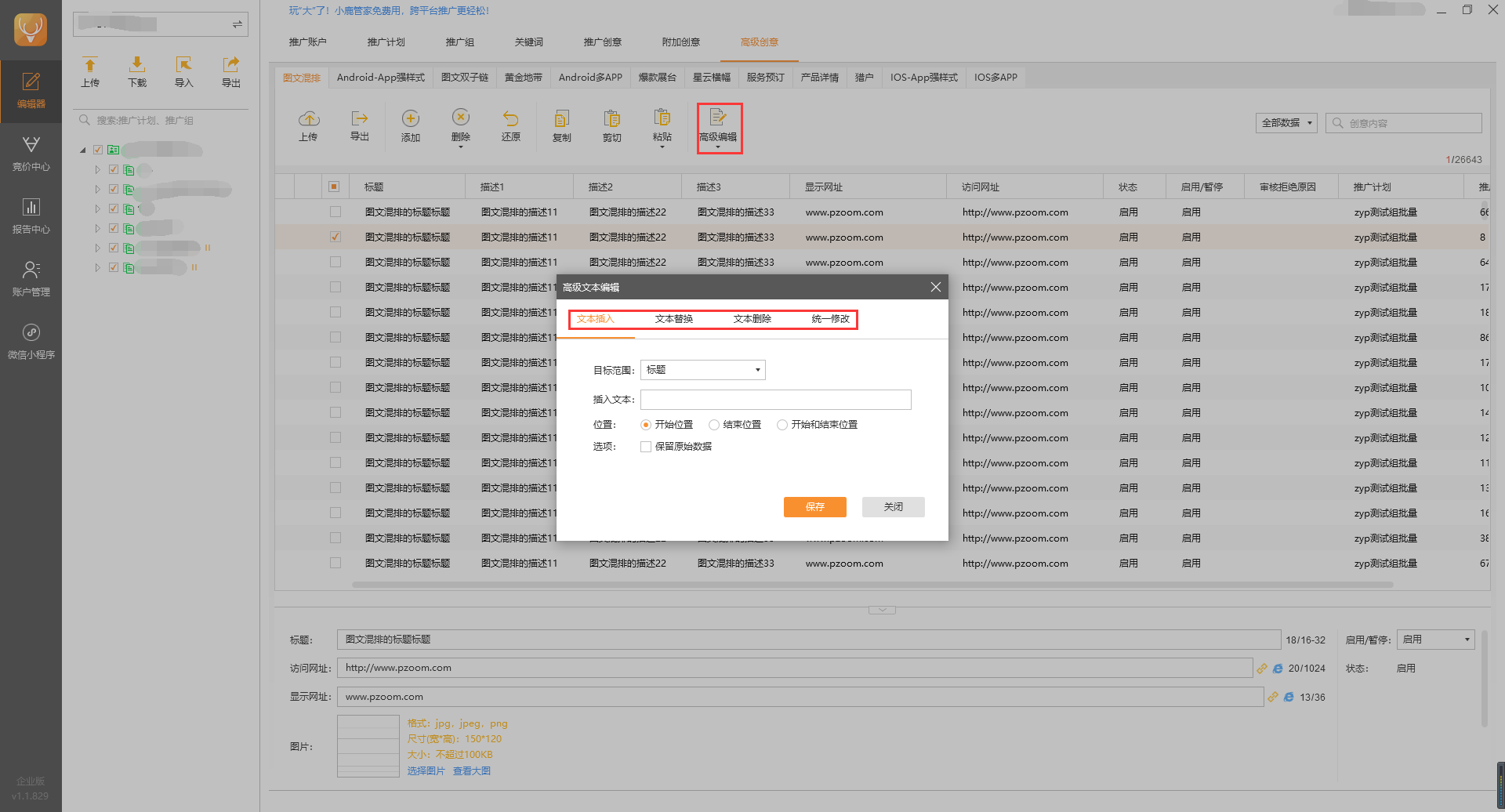This screenshot has width=1505, height=812.
Task: Click the 保存 button
Action: pyautogui.click(x=815, y=507)
